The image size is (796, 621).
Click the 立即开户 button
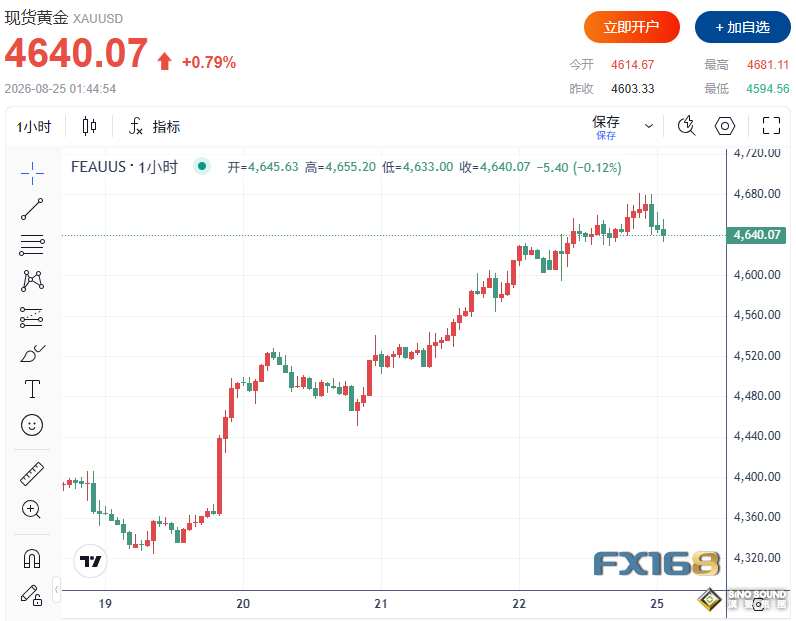[632, 27]
